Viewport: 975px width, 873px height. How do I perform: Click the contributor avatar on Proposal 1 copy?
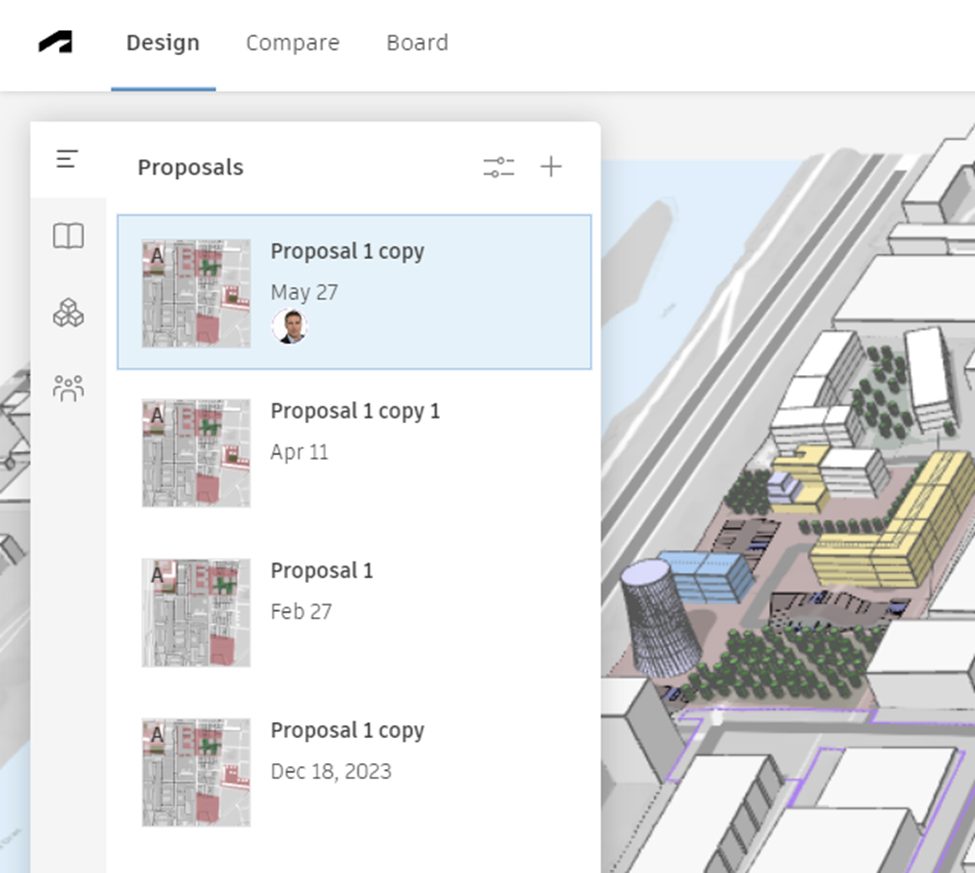coord(292,329)
